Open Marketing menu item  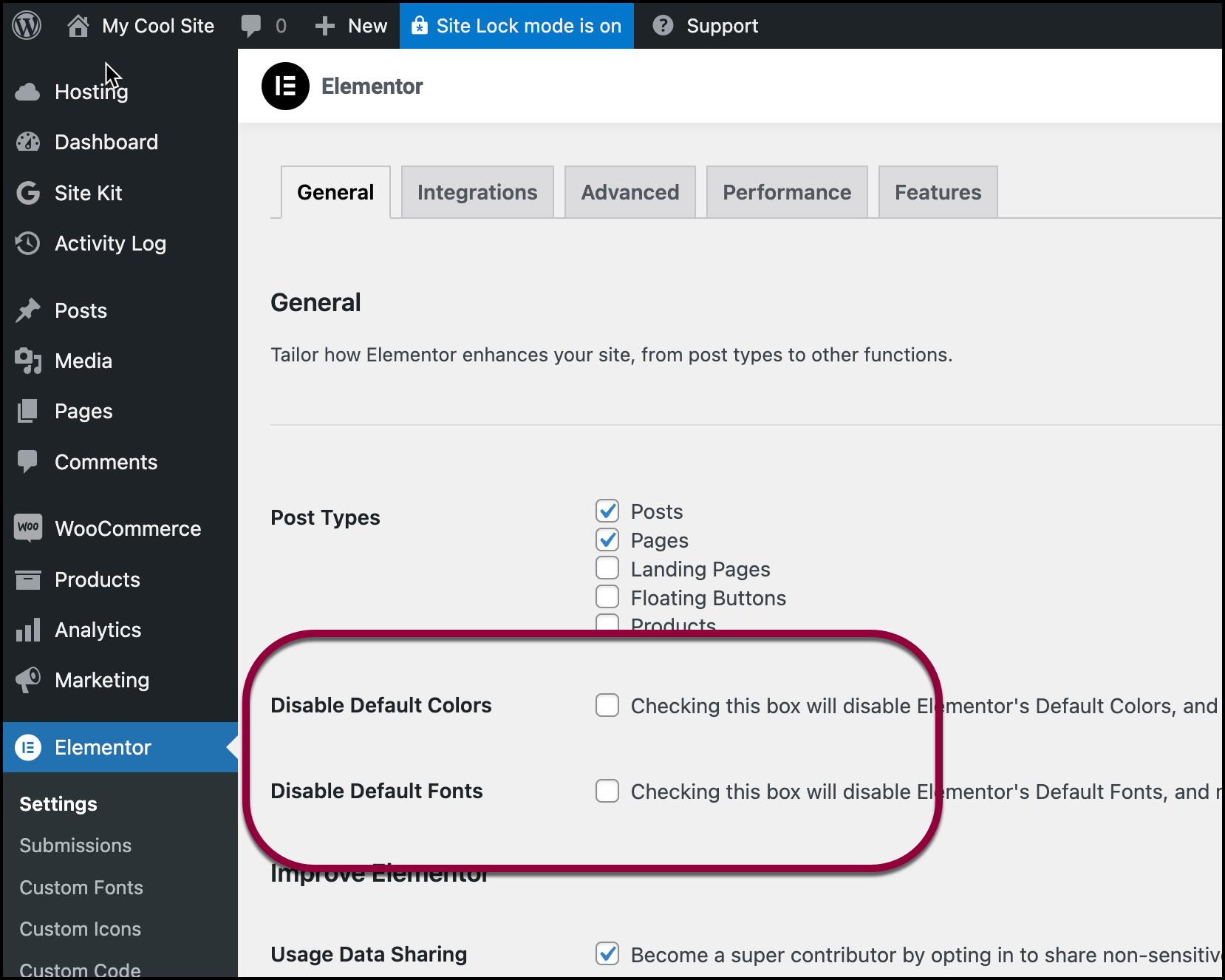pyautogui.click(x=102, y=680)
